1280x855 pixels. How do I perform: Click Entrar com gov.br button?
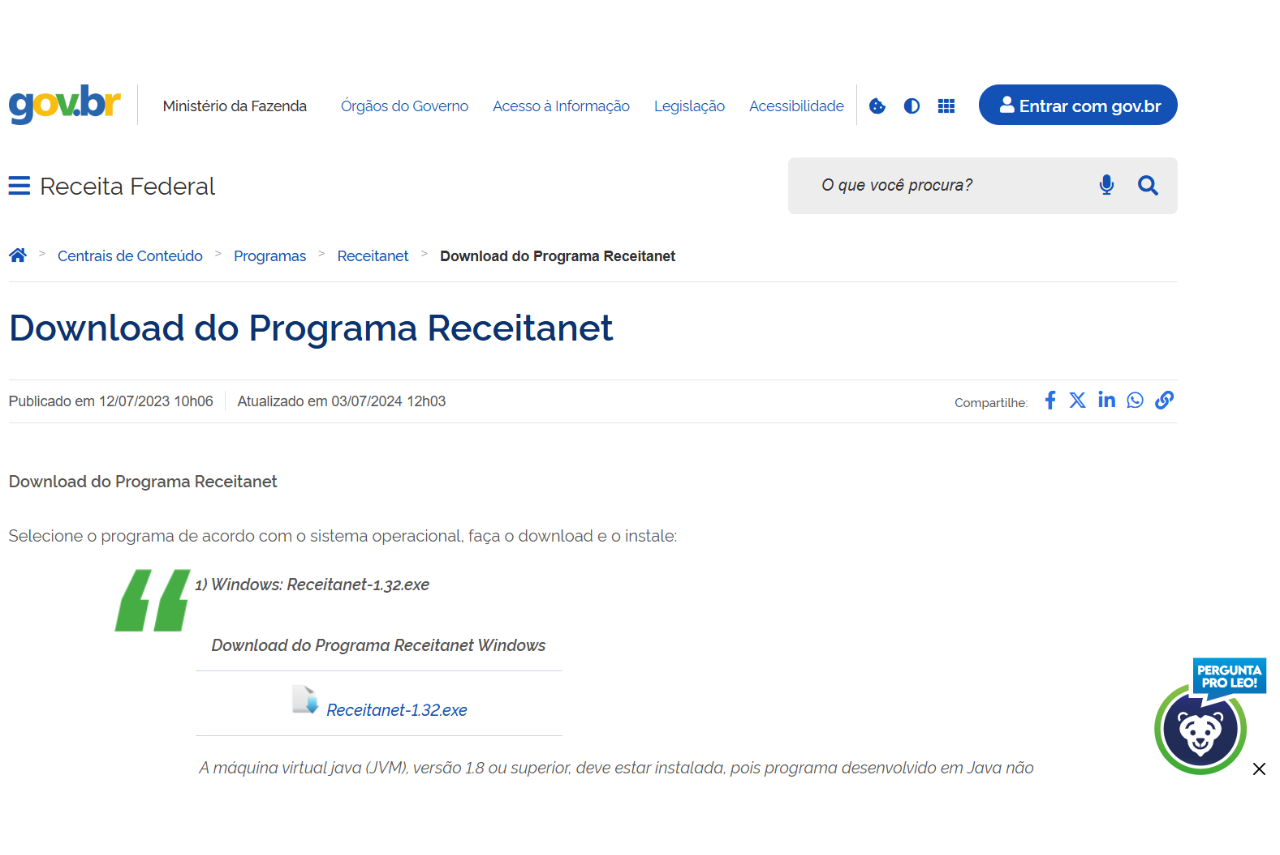point(1078,105)
